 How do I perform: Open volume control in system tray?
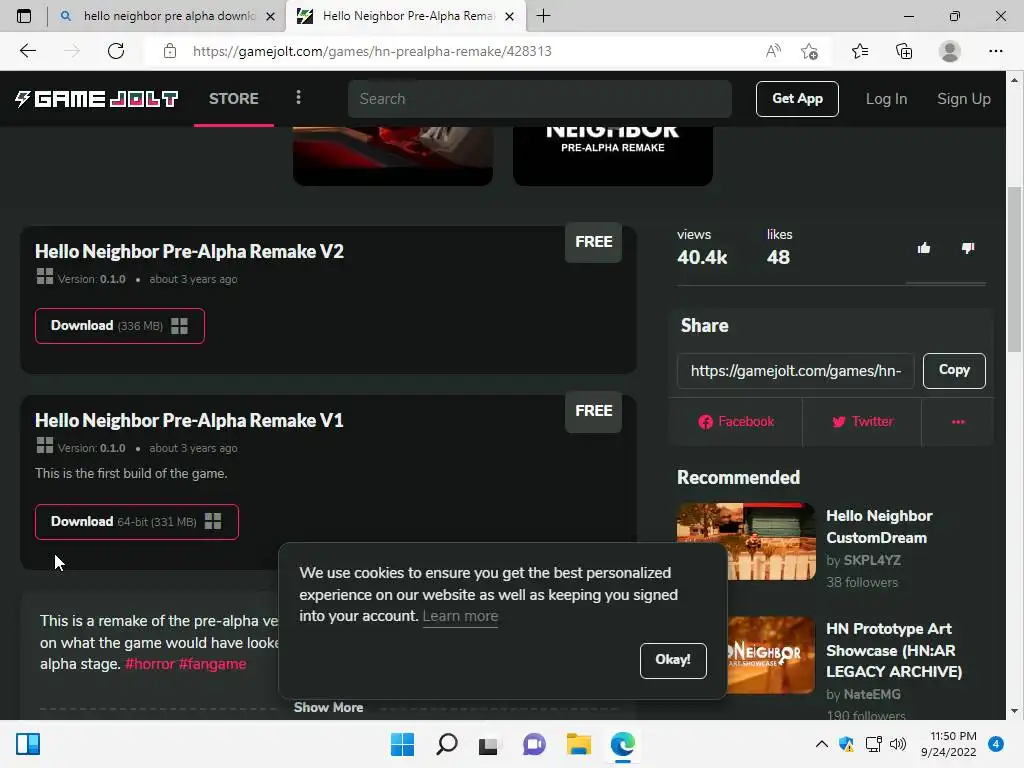899,744
